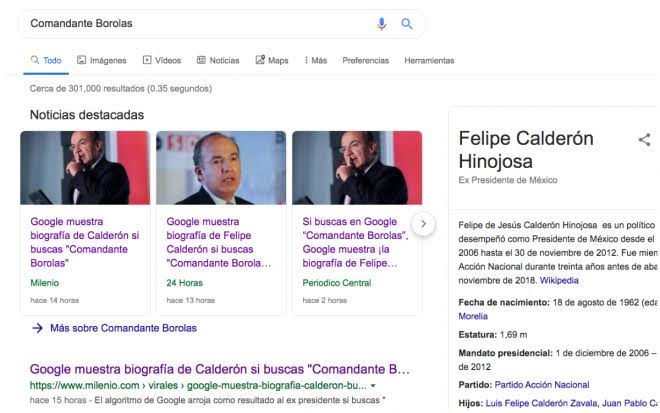Open the Preferencias menu
Screen dimensions: 660x413
pyautogui.click(x=365, y=61)
